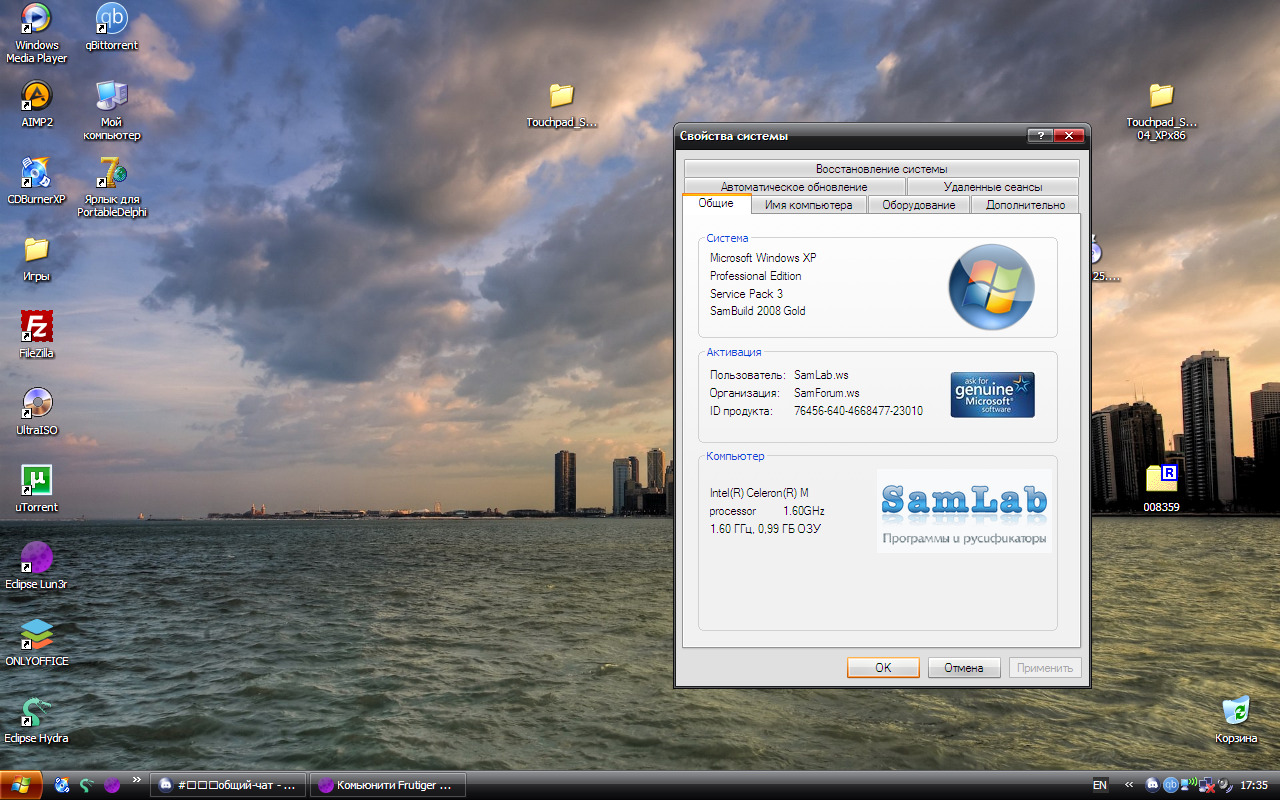Select the ONLYOFFICE desktop shortcut

(x=37, y=634)
